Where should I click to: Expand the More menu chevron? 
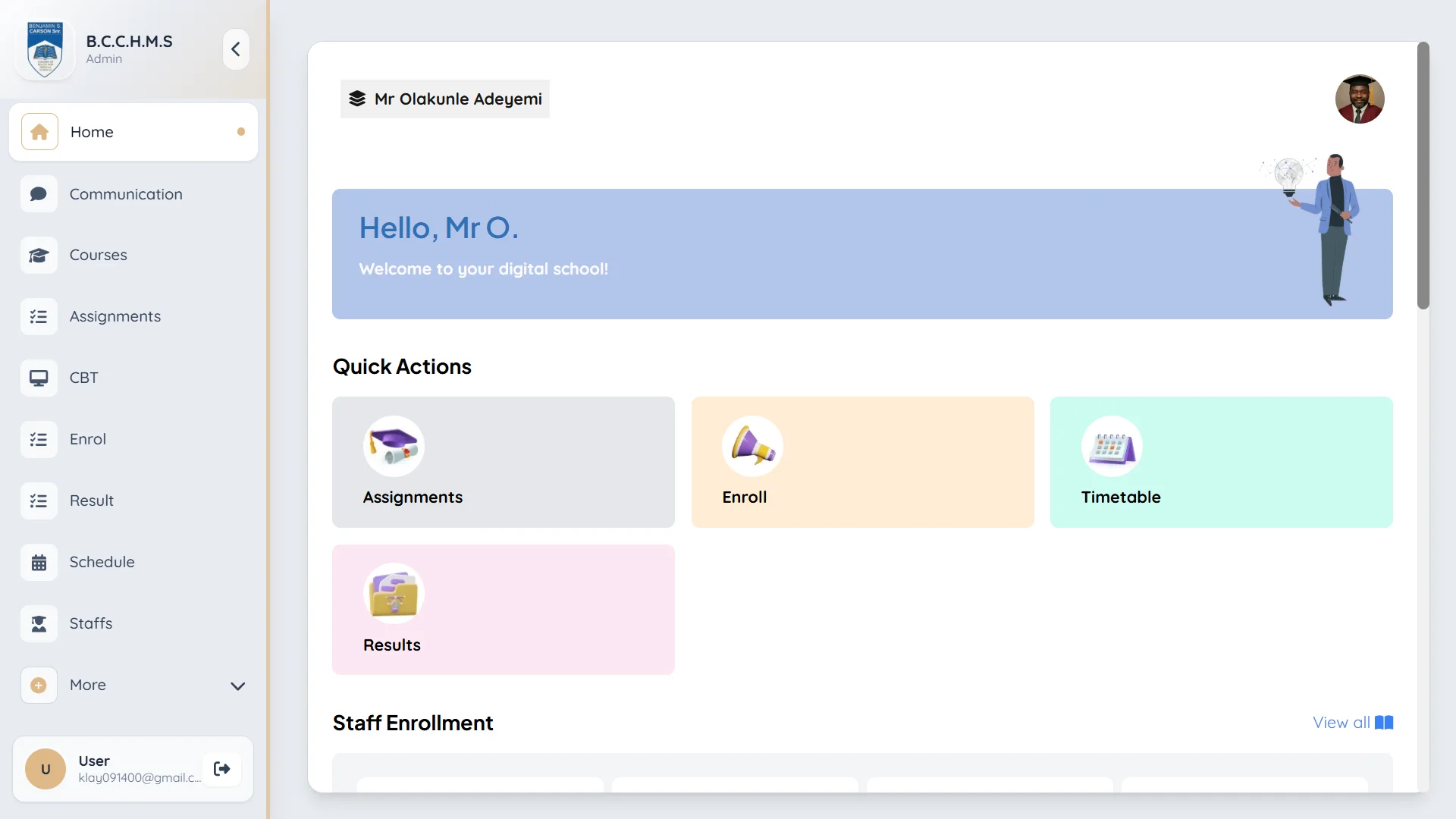tap(237, 686)
